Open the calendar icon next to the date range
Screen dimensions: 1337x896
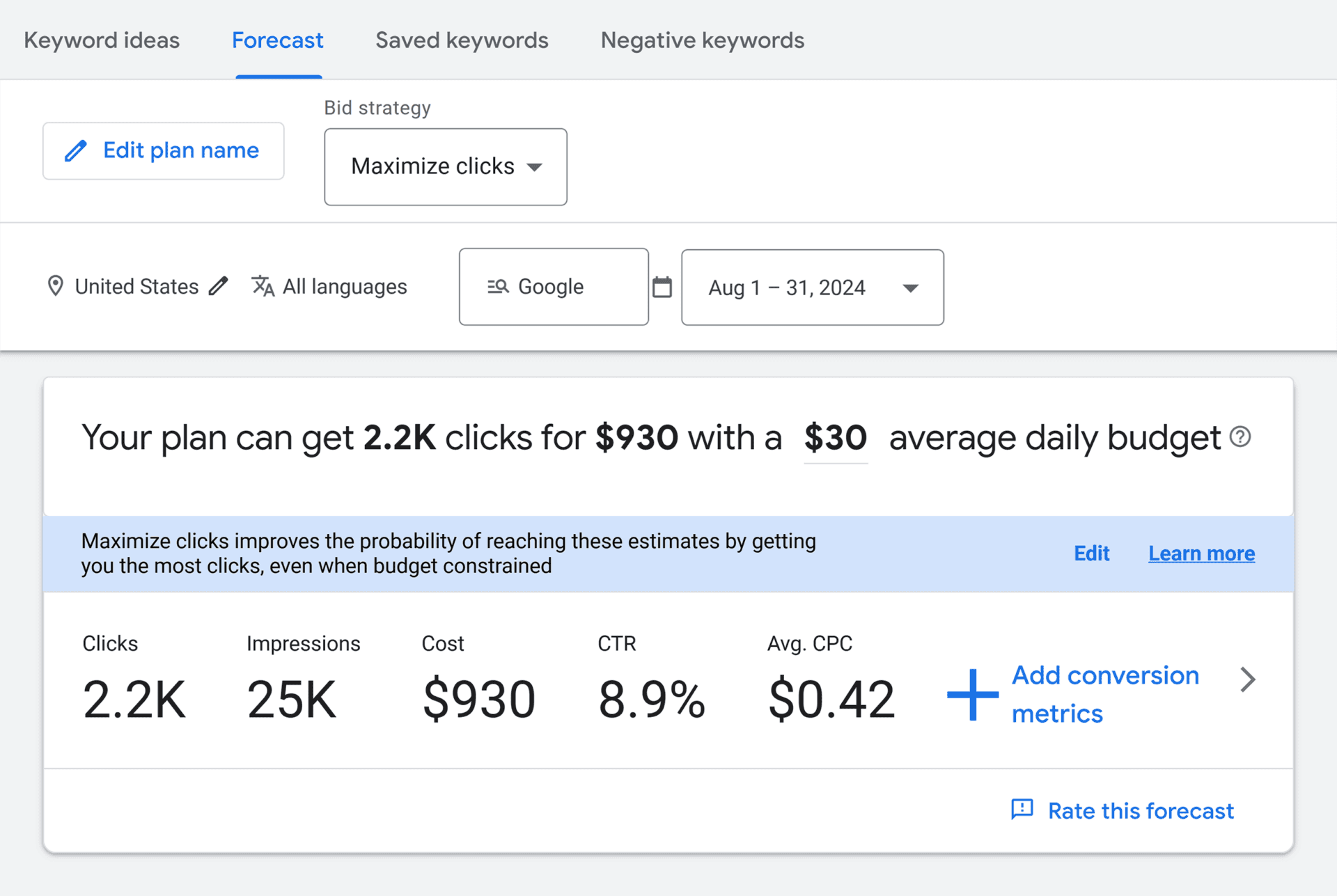pyautogui.click(x=662, y=286)
